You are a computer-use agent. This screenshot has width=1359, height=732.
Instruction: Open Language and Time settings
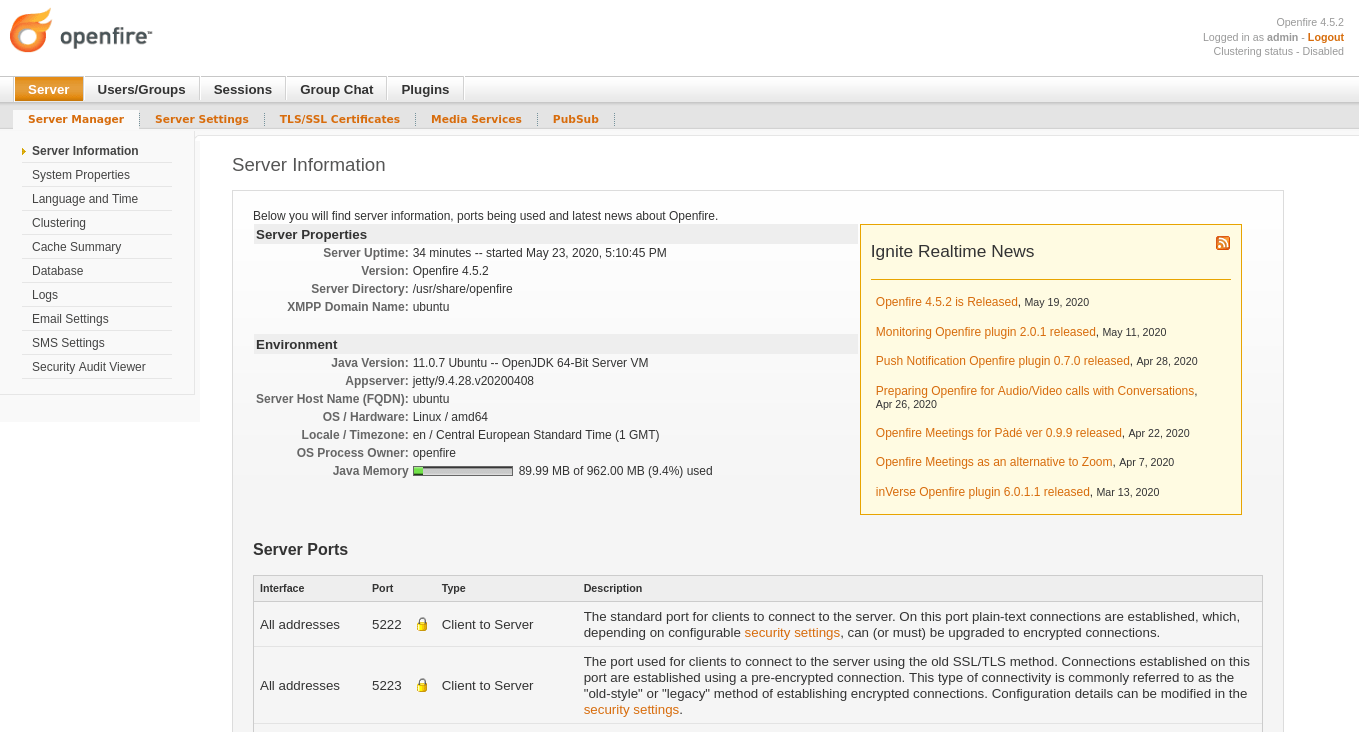[x=85, y=199]
